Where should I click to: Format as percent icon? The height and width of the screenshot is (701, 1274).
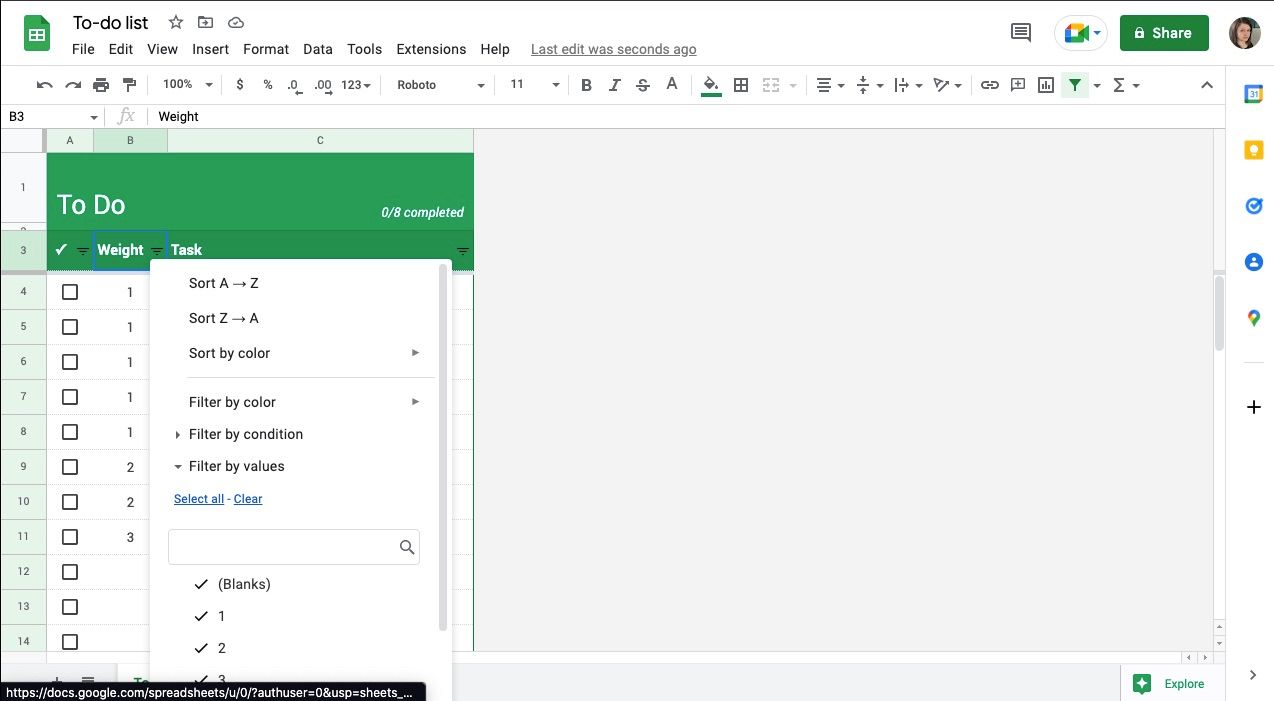(x=268, y=85)
